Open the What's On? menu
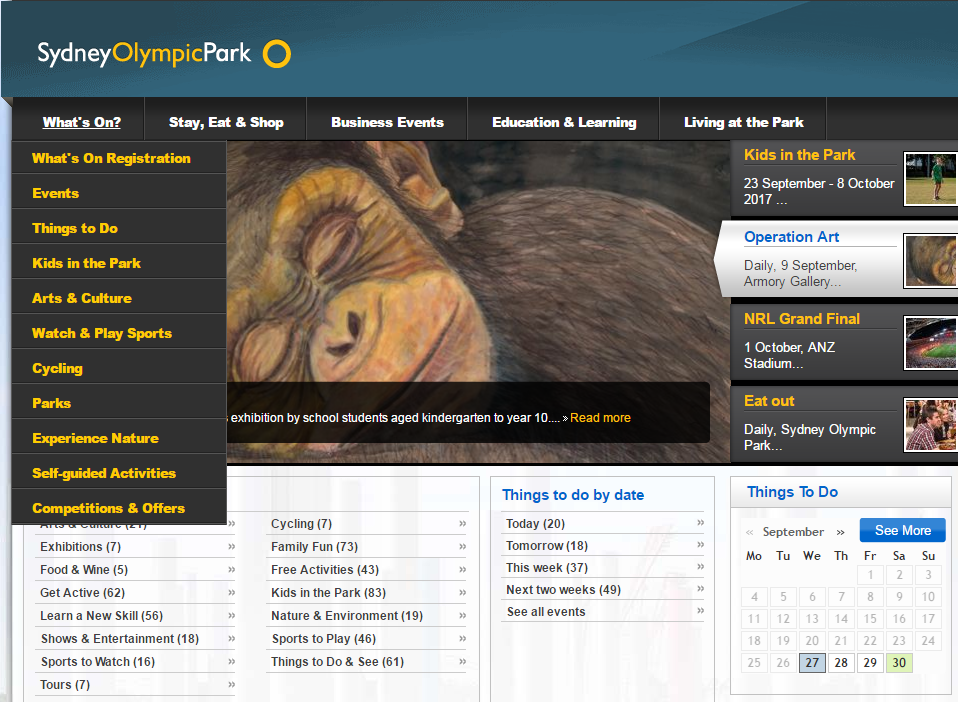958x702 pixels. point(82,122)
